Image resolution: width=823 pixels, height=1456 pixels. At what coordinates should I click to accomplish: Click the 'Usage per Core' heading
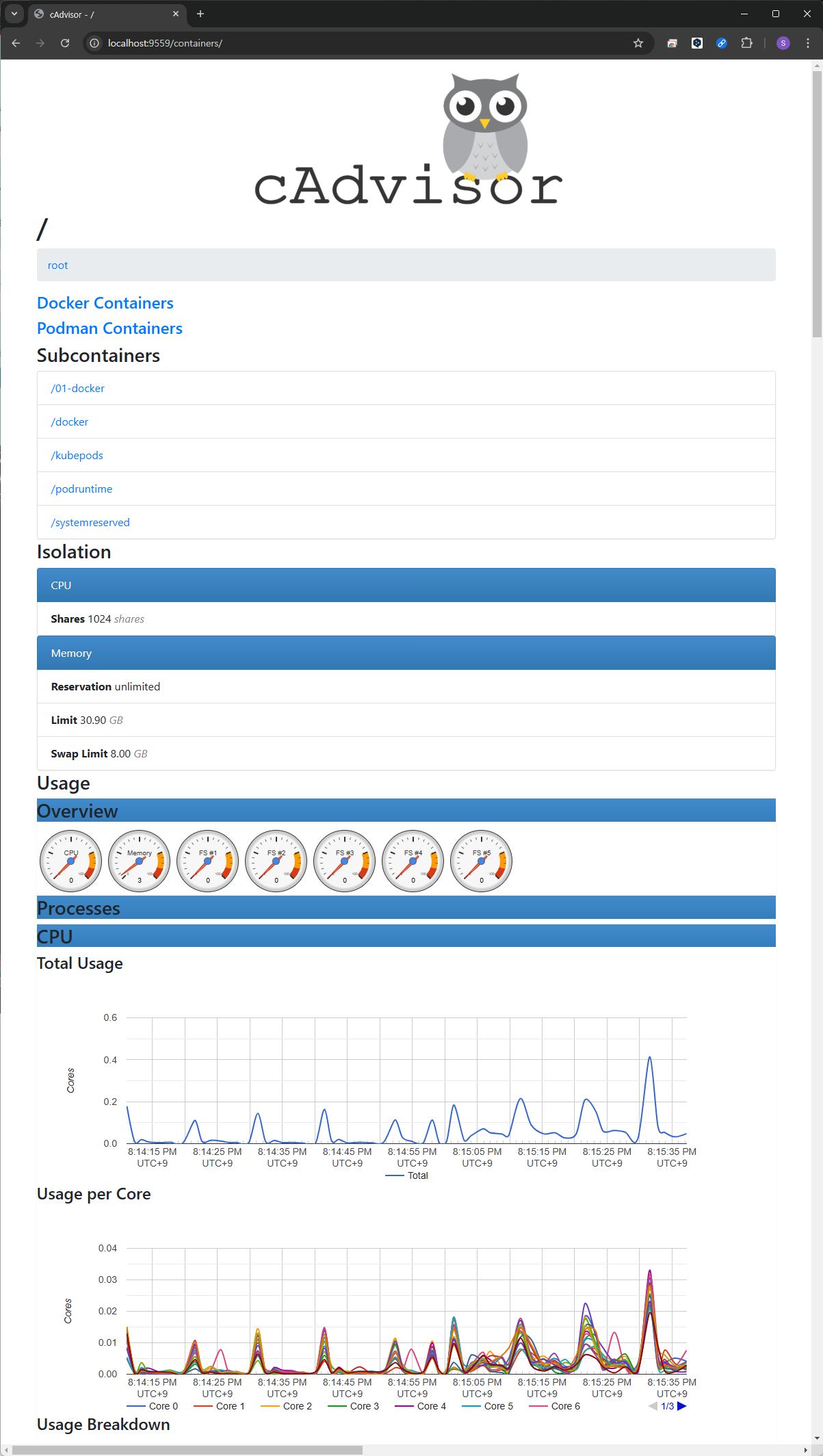(94, 1194)
